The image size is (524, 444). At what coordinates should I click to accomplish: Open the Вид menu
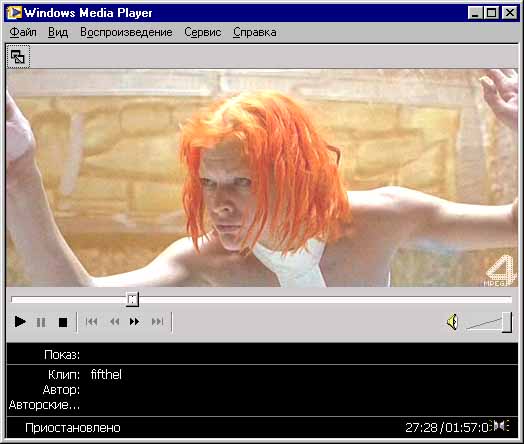[x=58, y=32]
